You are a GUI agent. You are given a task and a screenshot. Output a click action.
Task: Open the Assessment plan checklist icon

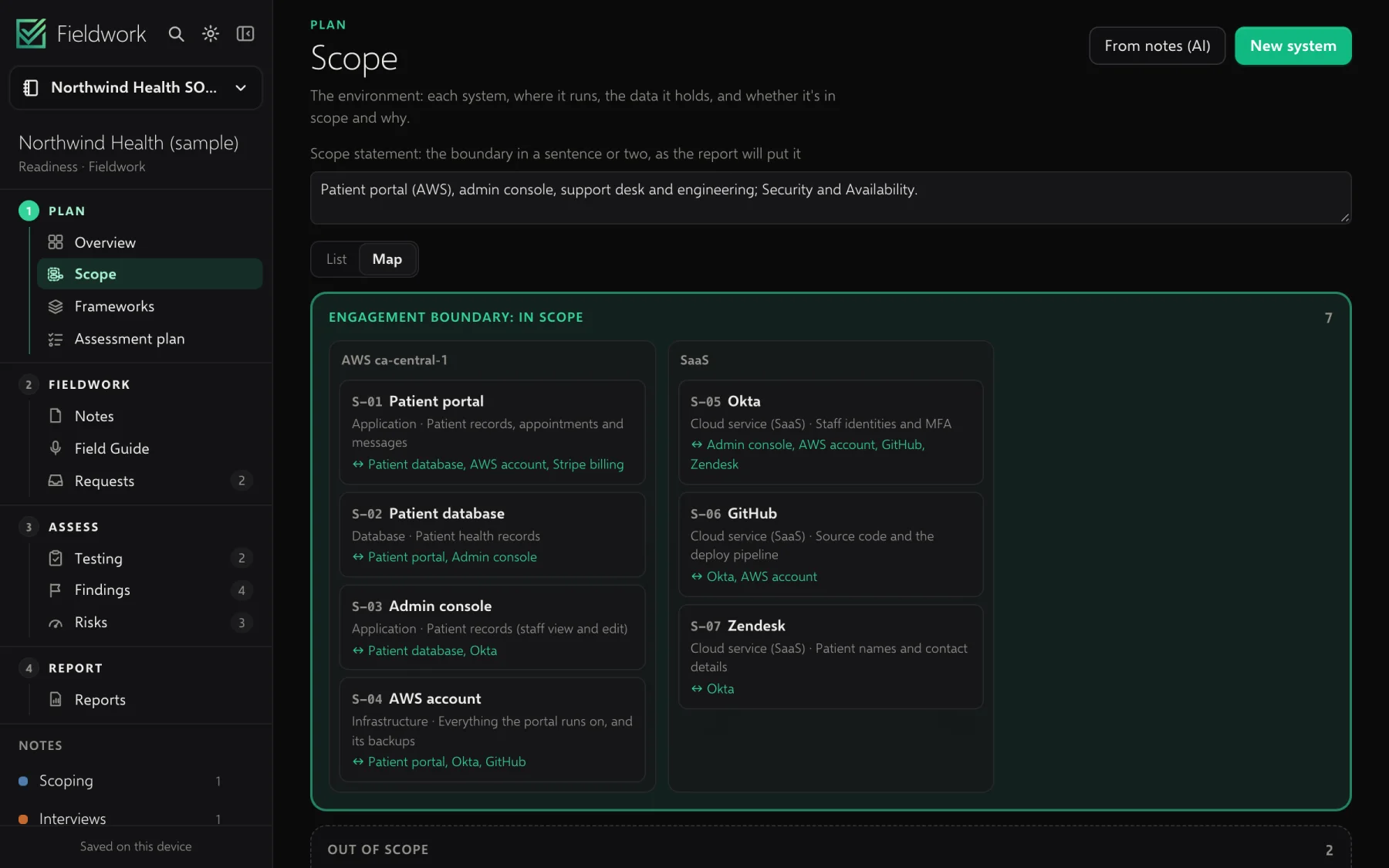click(x=56, y=339)
